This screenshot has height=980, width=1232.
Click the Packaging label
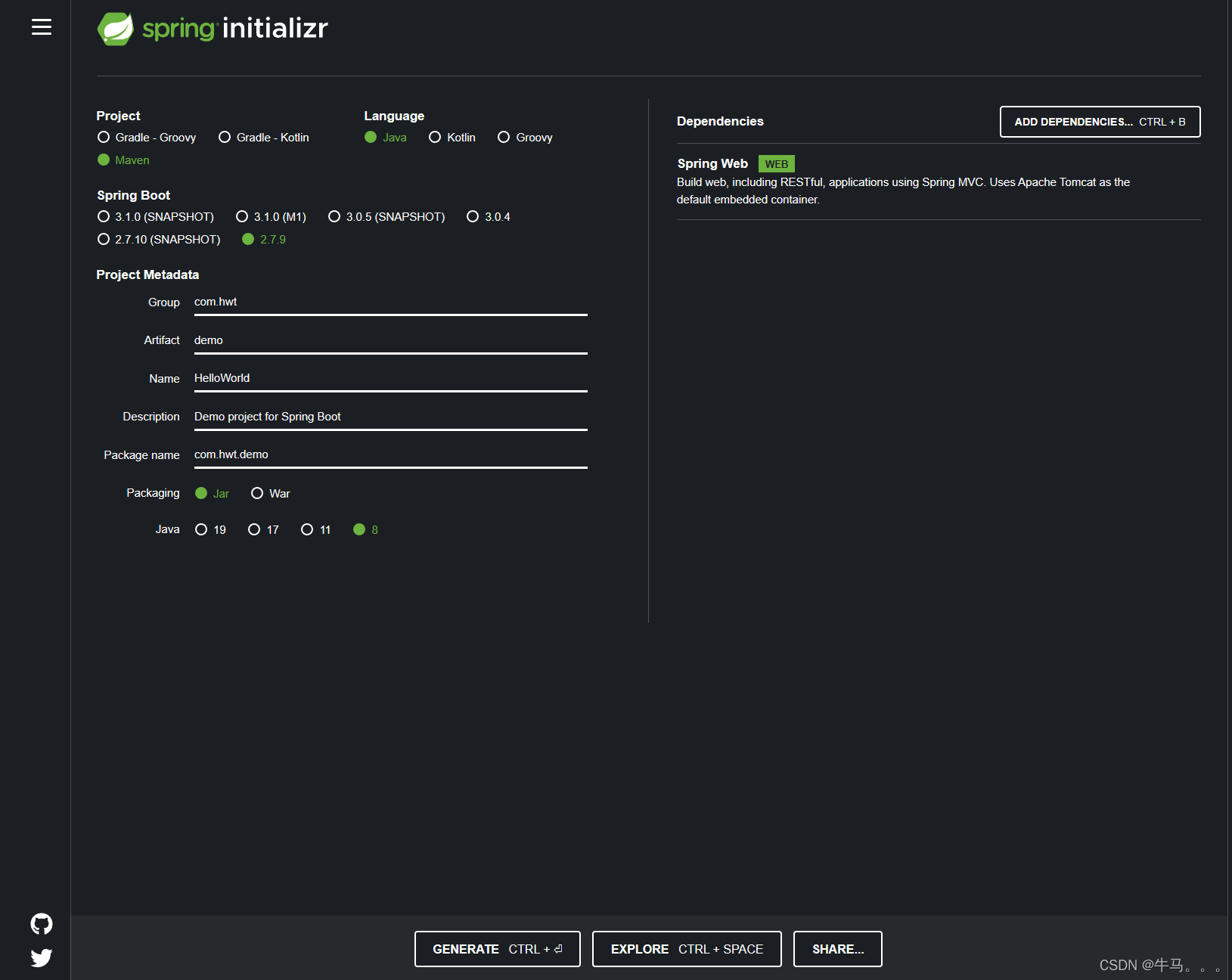[153, 493]
